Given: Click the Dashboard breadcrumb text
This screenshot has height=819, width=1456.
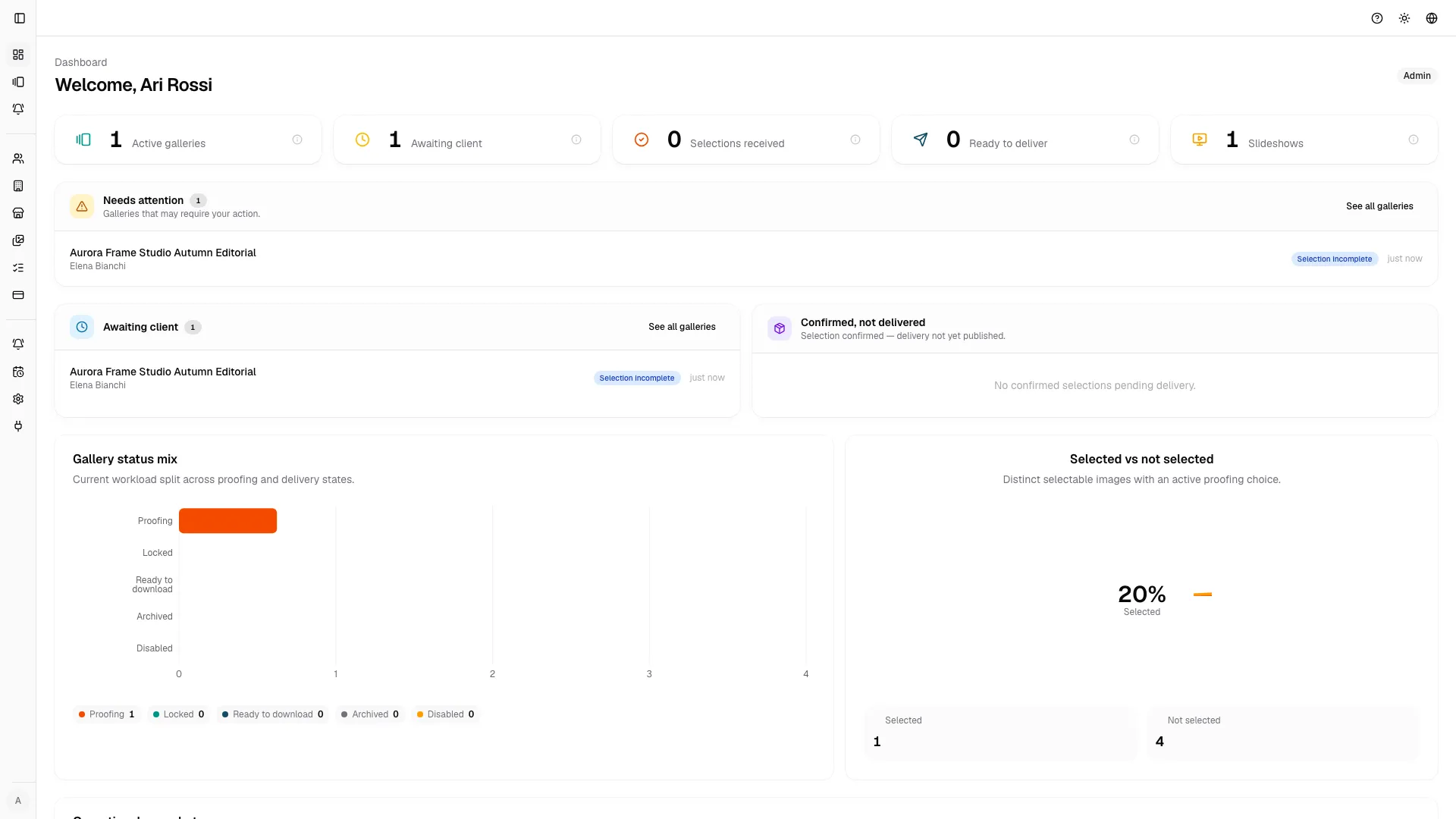Looking at the screenshot, I should 80,62.
